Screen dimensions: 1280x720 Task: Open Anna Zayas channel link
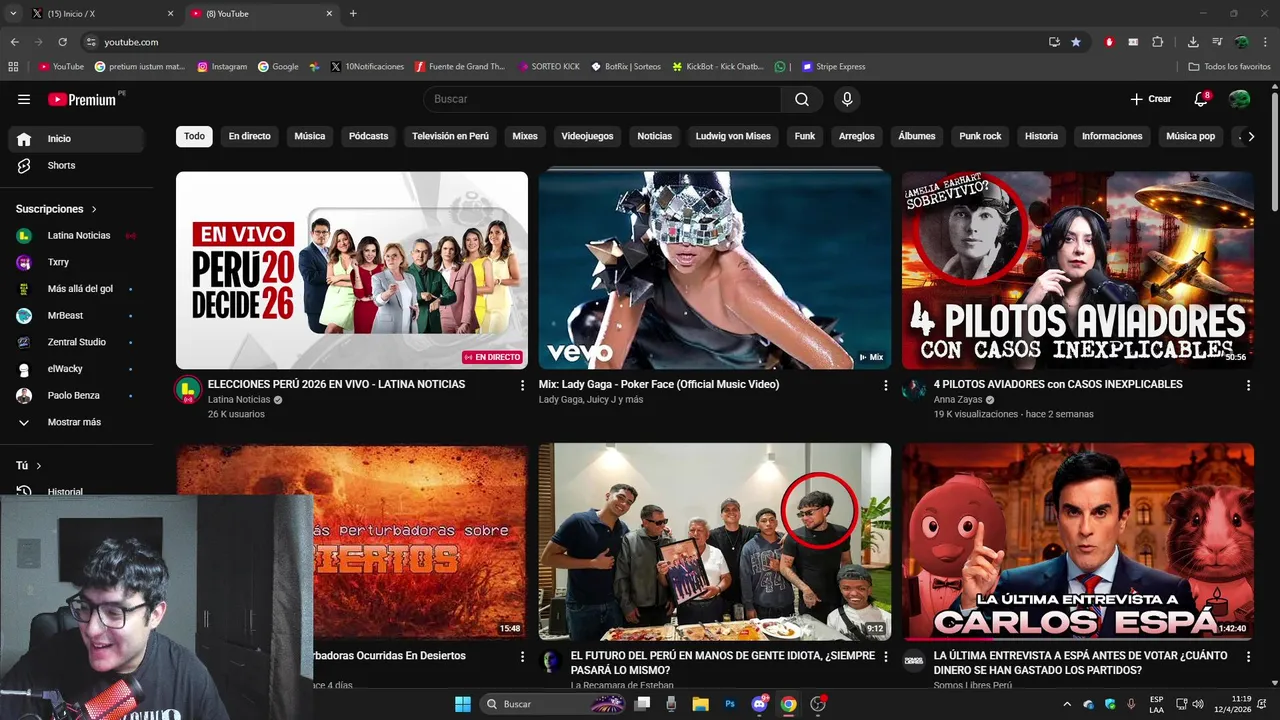(958, 400)
